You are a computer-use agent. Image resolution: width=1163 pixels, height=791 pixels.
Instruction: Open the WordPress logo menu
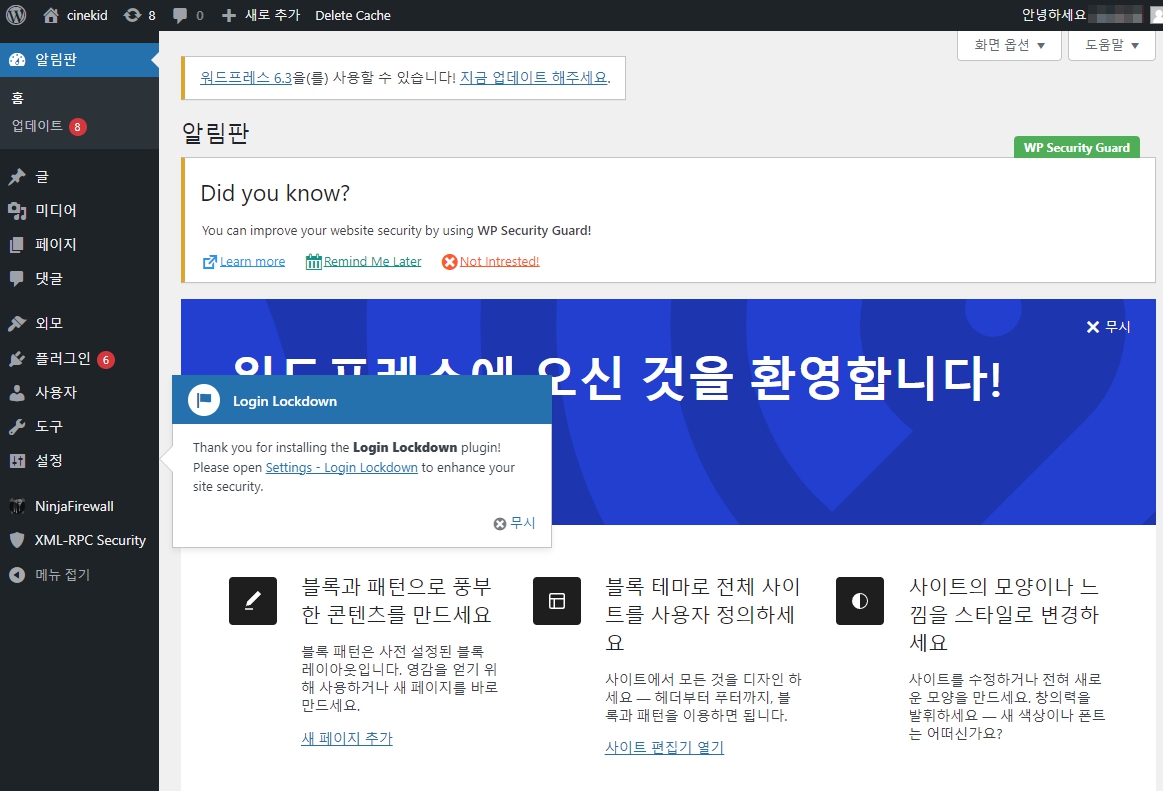click(16, 15)
